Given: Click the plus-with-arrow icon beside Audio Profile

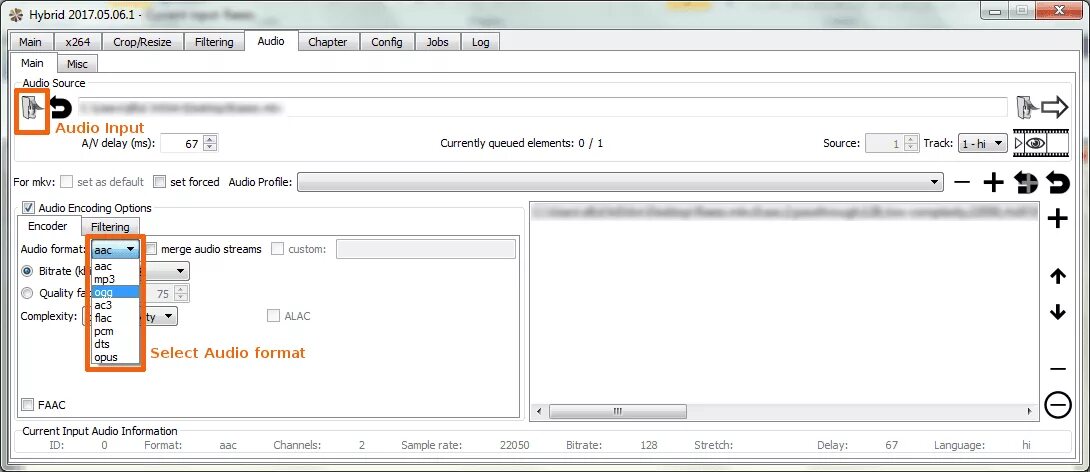Looking at the screenshot, I should coord(1025,182).
